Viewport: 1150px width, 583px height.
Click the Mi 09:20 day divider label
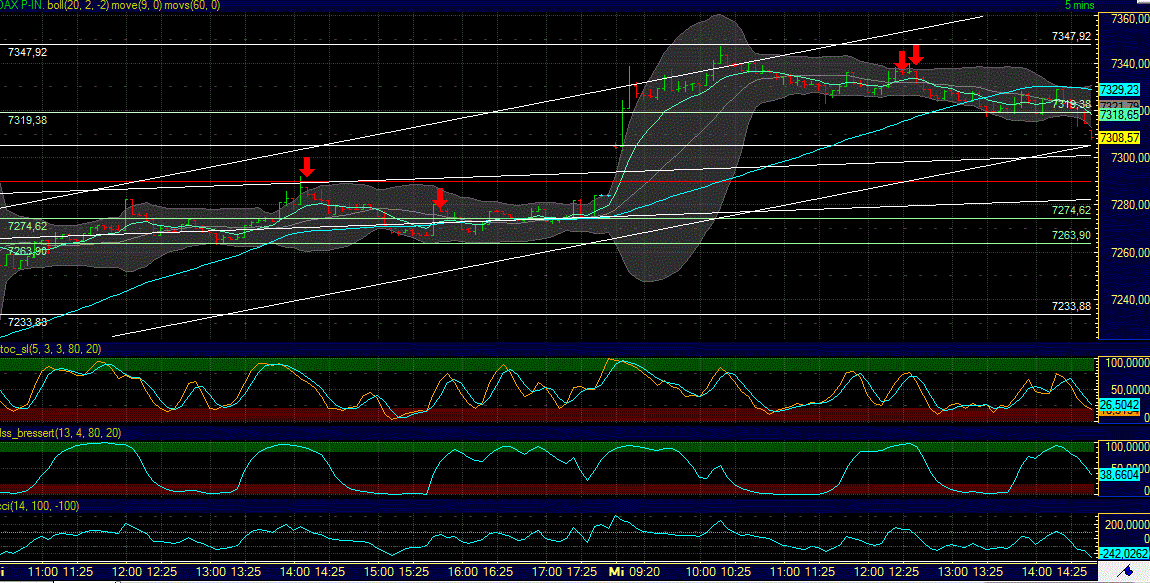[634, 571]
